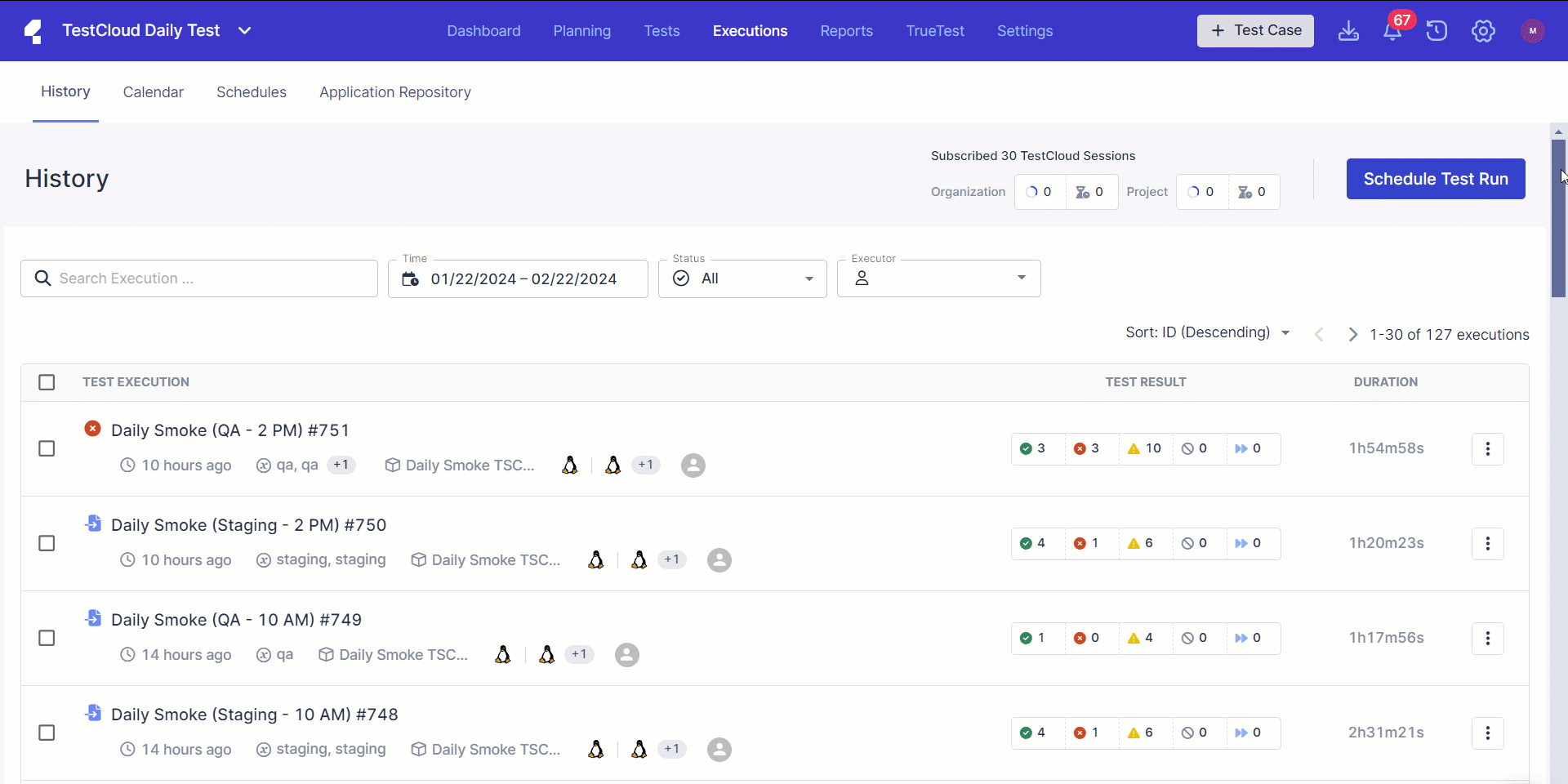Open Daily Smoke (QA - 2 PM) #751
This screenshot has height=784, width=1568.
tap(230, 430)
